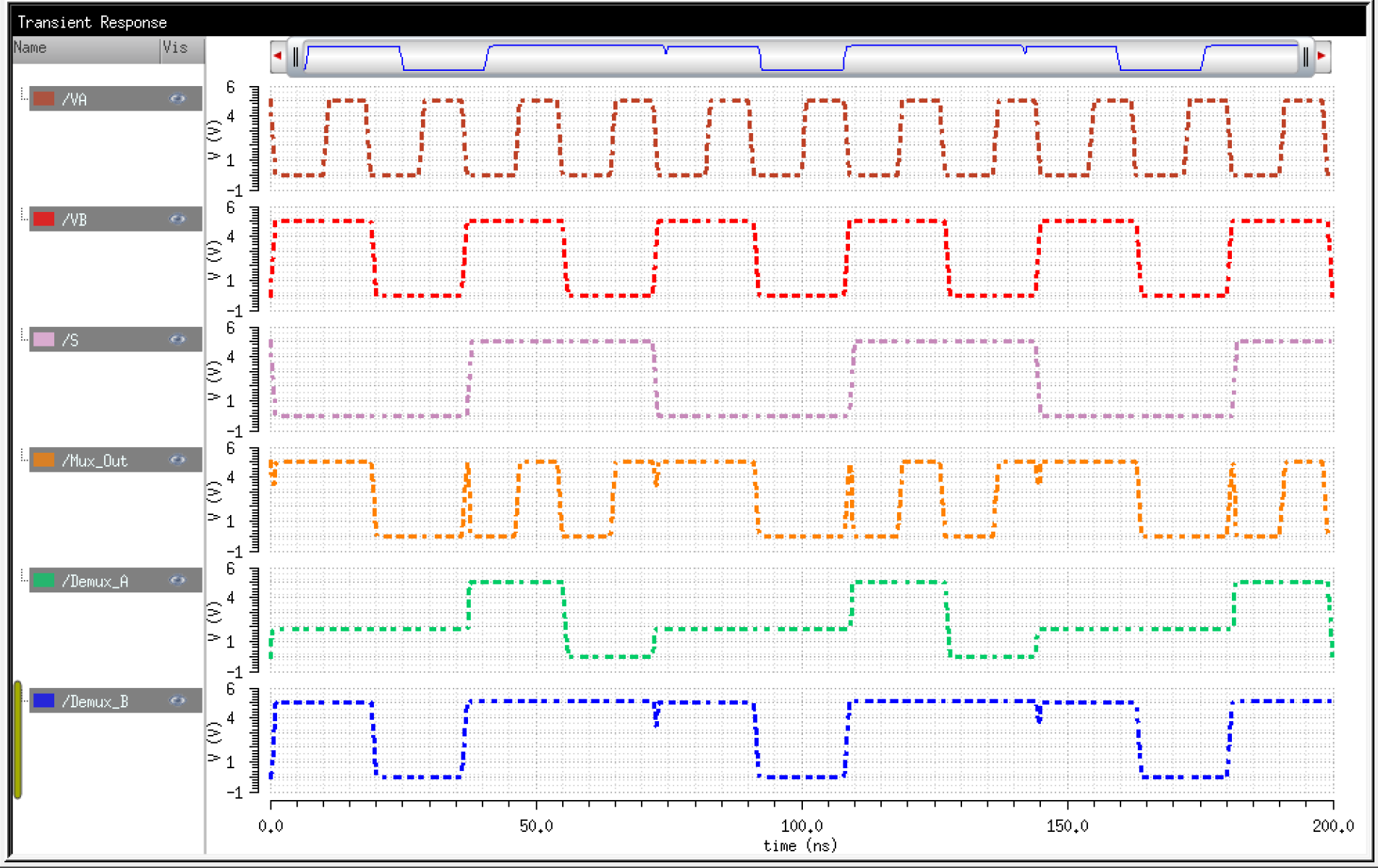
Task: Click right red arrow of zoom scrollbar
Action: tap(1322, 56)
